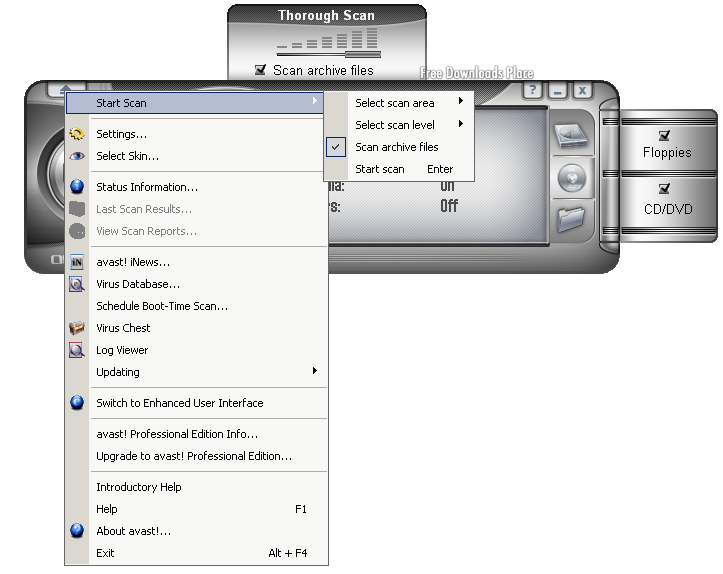Screen dimensions: 723x574
Task: Click Upgrade to avast! Professional Edition...
Action: coord(196,456)
